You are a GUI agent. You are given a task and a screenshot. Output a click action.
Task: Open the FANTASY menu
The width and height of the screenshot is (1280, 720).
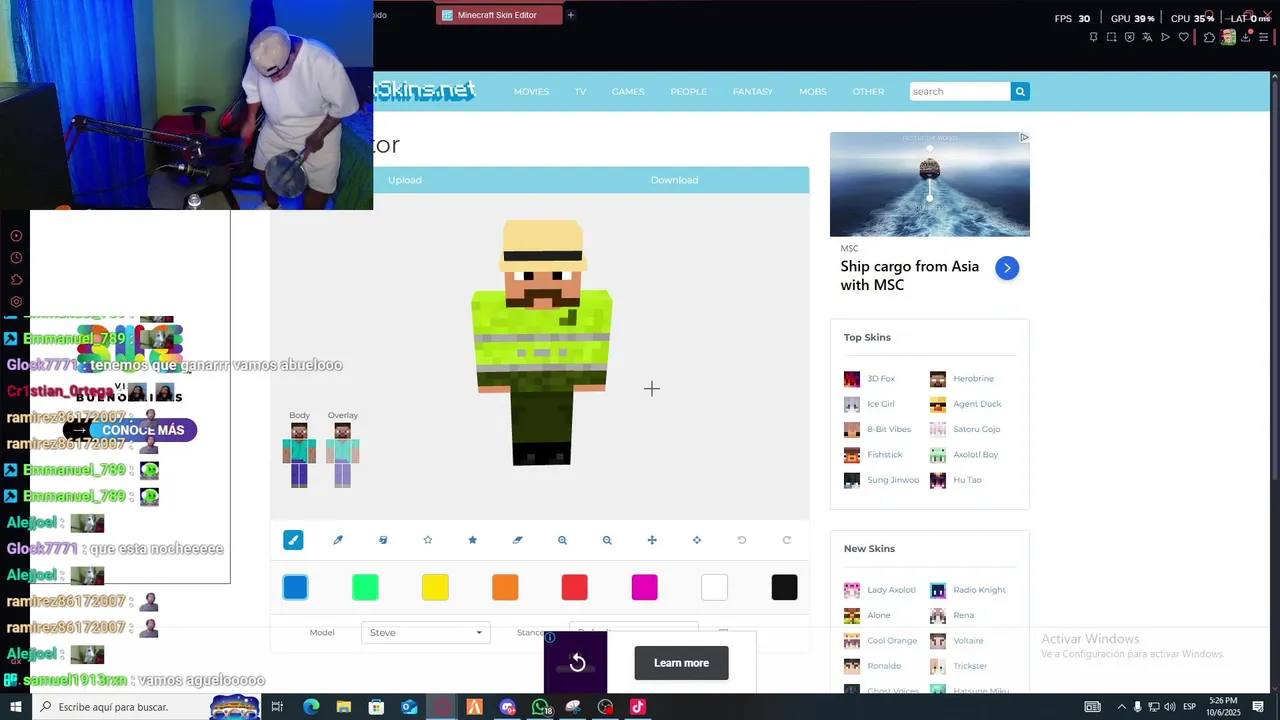tap(752, 91)
